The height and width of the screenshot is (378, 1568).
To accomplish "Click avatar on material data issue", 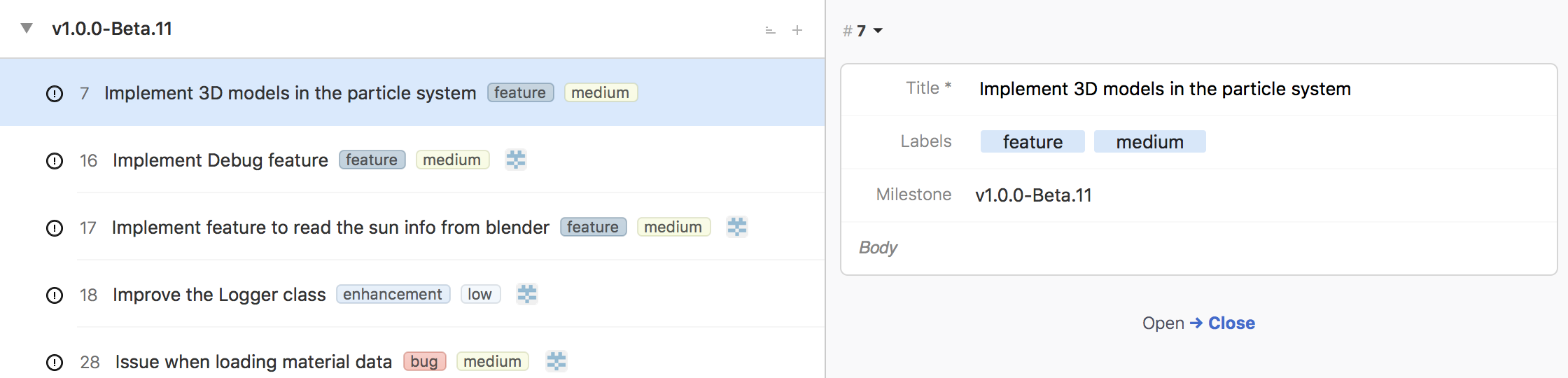I will (556, 361).
